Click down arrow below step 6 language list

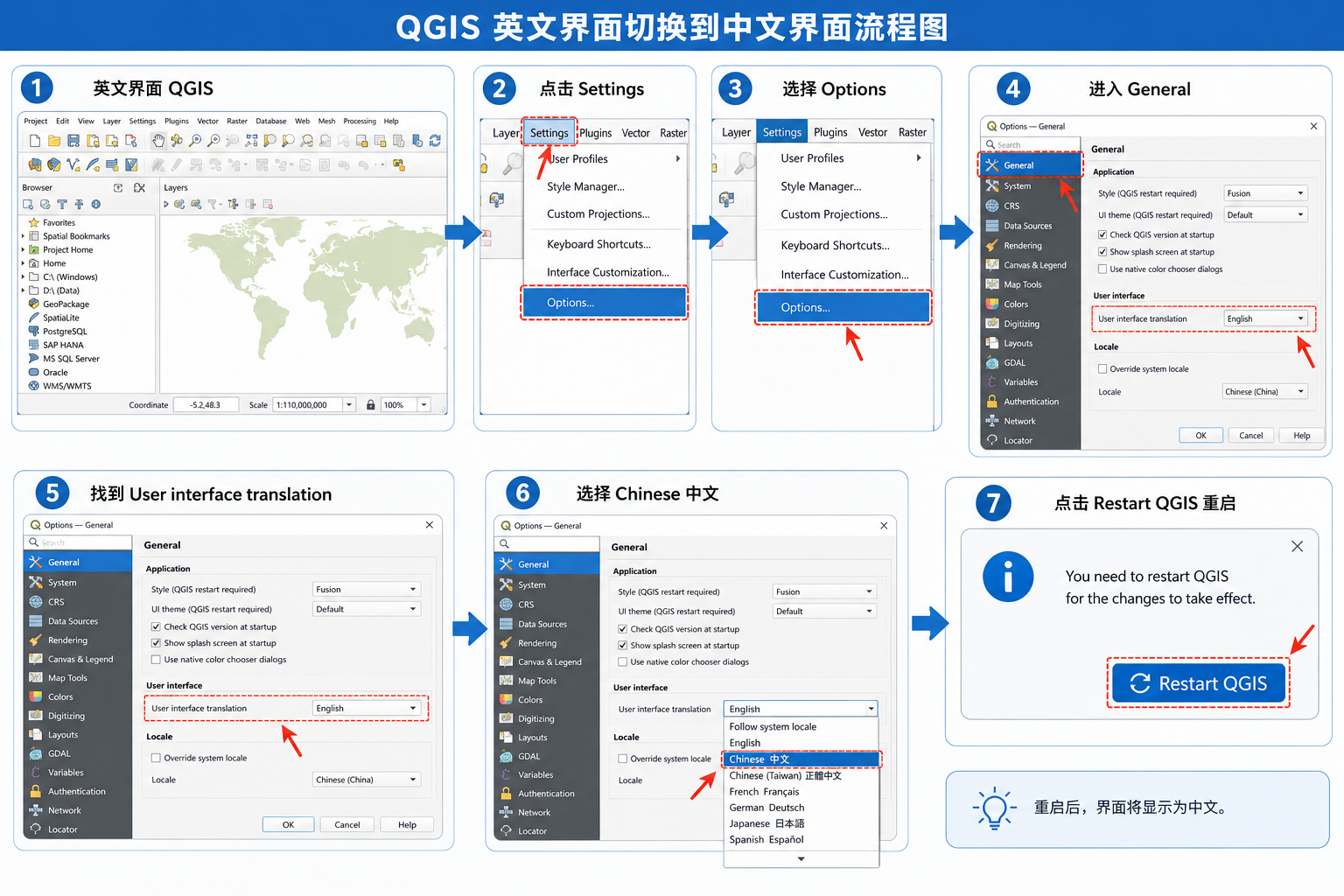pyautogui.click(x=801, y=859)
